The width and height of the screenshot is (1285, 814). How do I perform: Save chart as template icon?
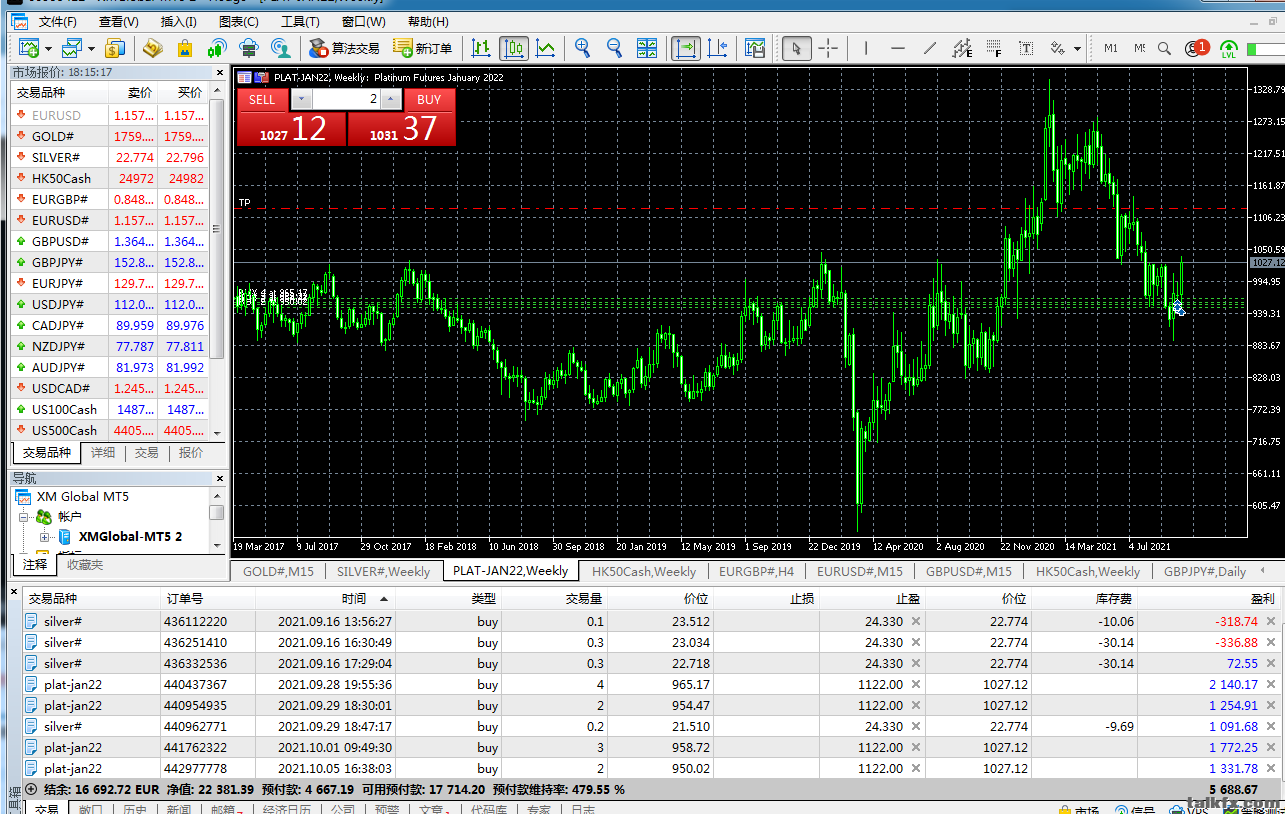pyautogui.click(x=755, y=48)
